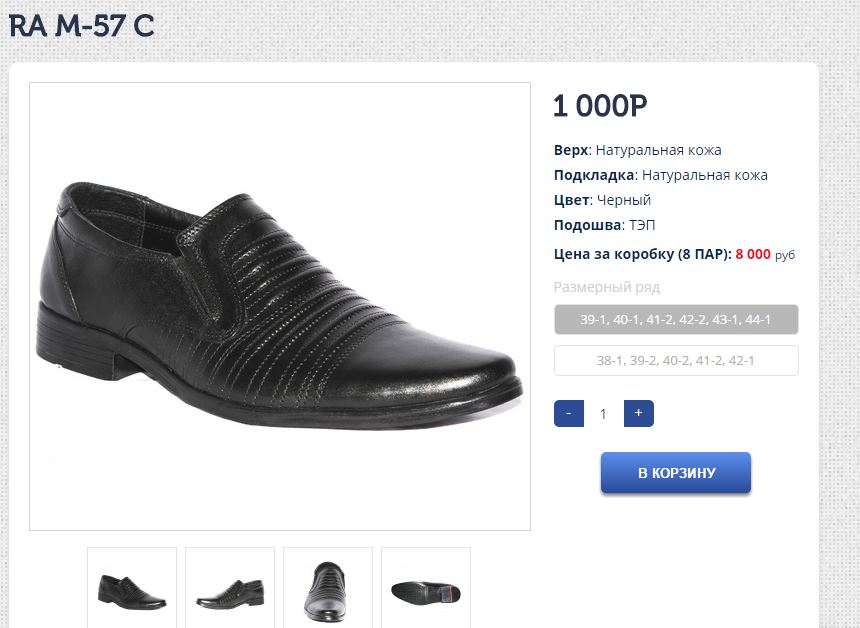Click the RA M-57 C product title
860x628 pixels.
tap(82, 25)
